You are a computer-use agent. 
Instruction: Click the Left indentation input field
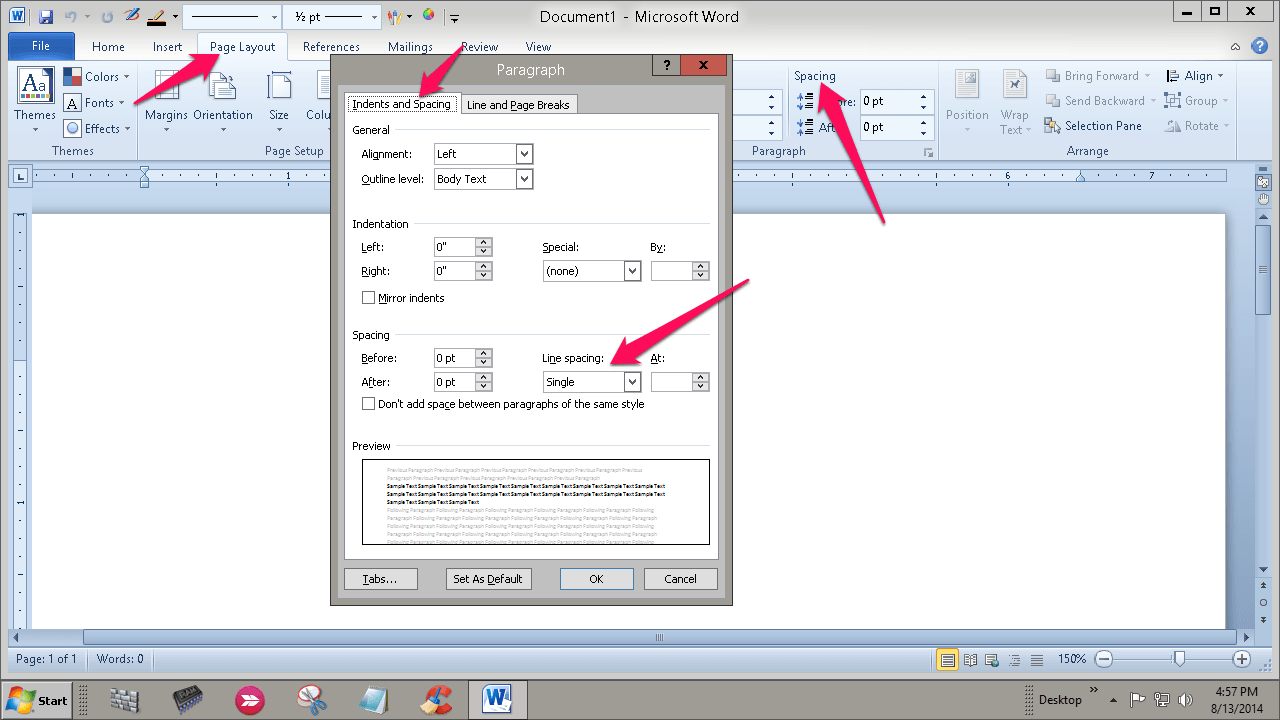(x=455, y=247)
